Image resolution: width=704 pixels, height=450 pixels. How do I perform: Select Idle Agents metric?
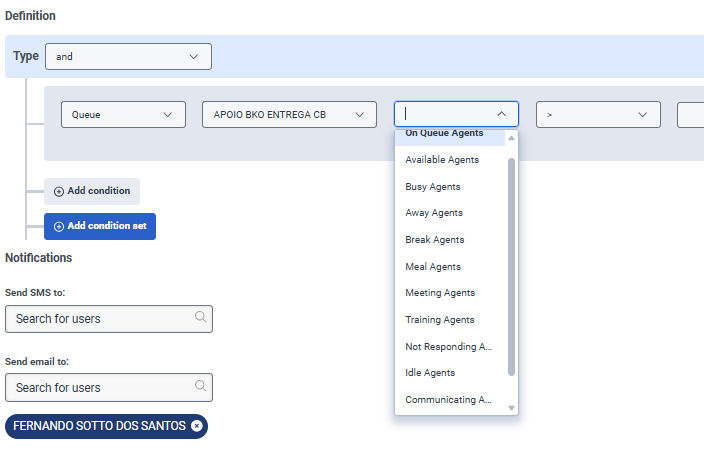pos(430,373)
